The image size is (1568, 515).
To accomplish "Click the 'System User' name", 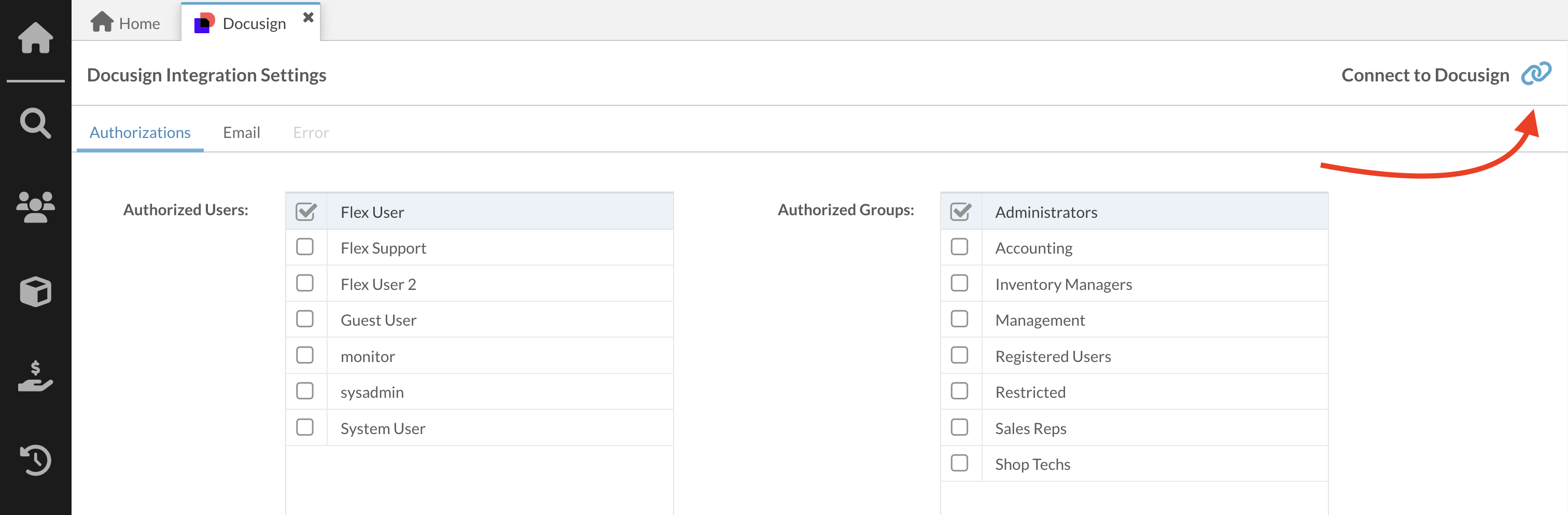I will tap(383, 428).
